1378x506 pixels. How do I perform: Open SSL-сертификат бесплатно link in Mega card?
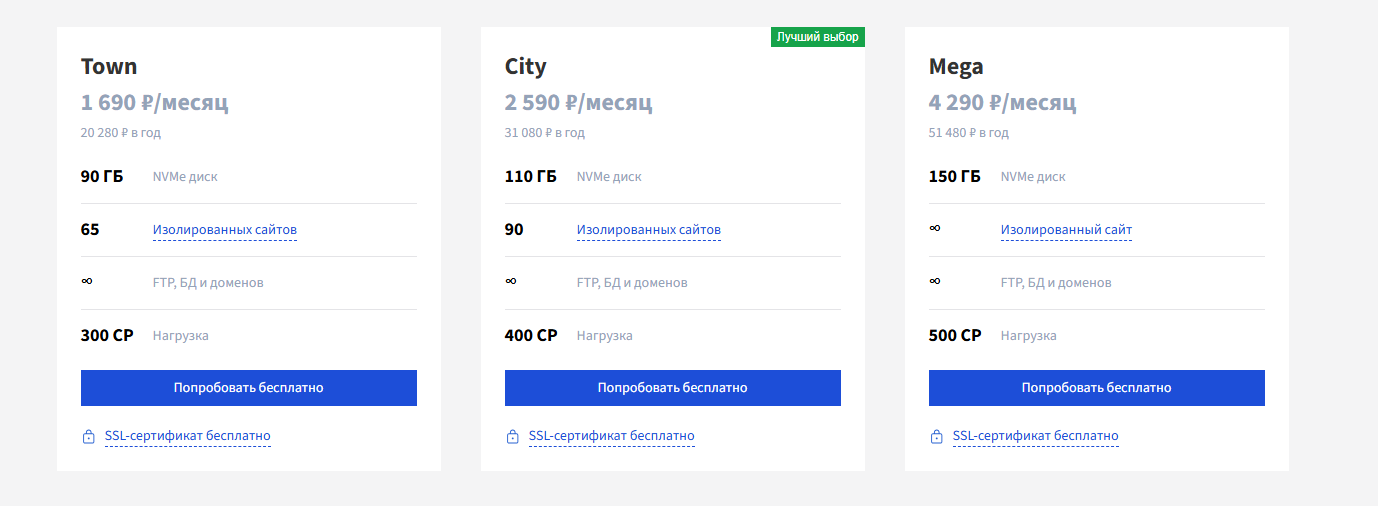(x=1036, y=436)
